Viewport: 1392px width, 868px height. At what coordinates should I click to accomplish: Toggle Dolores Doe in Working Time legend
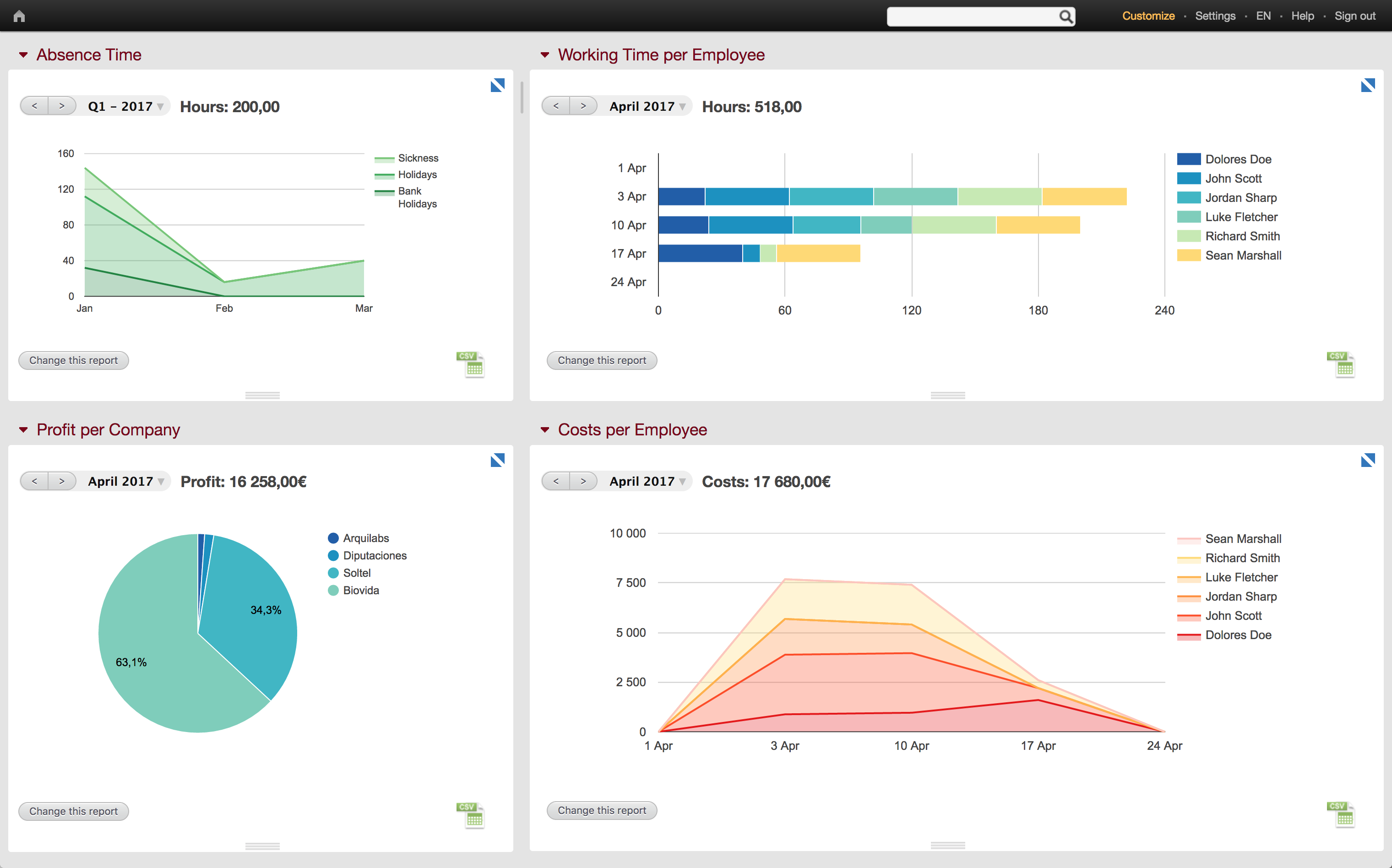pos(1238,160)
